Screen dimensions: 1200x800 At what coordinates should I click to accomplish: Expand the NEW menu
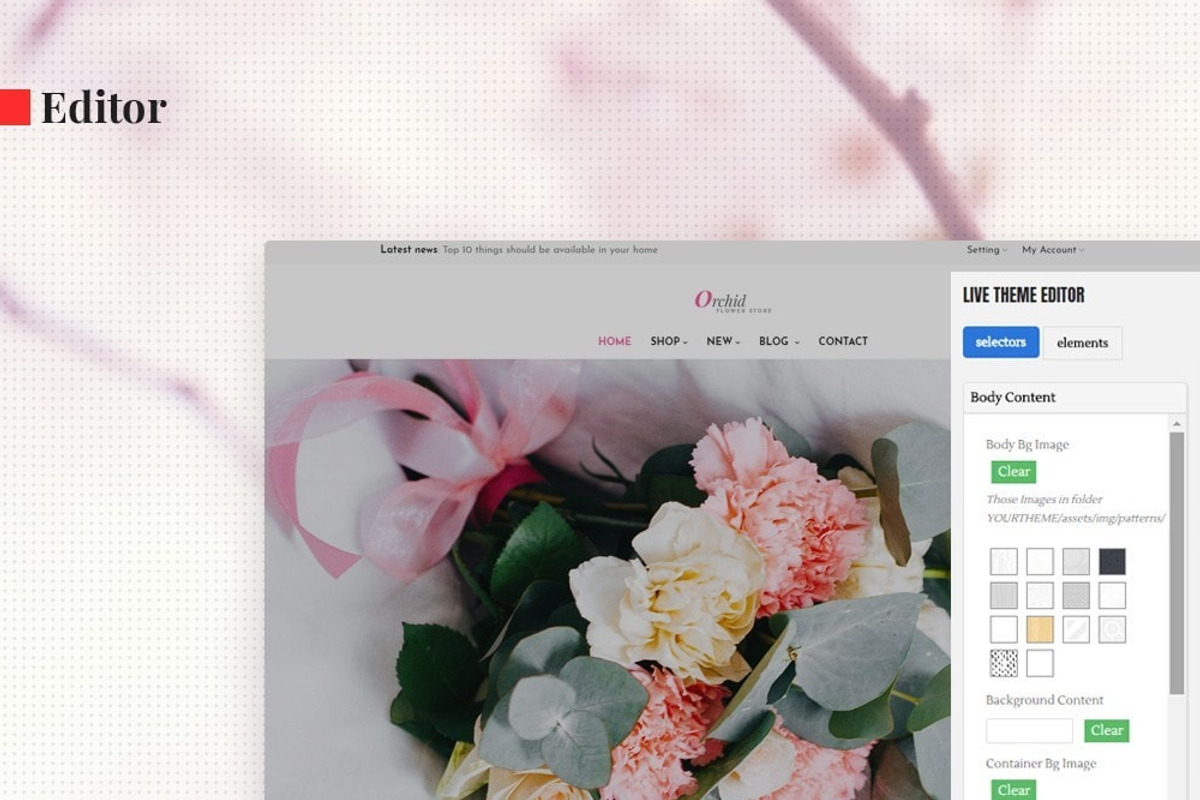[723, 341]
